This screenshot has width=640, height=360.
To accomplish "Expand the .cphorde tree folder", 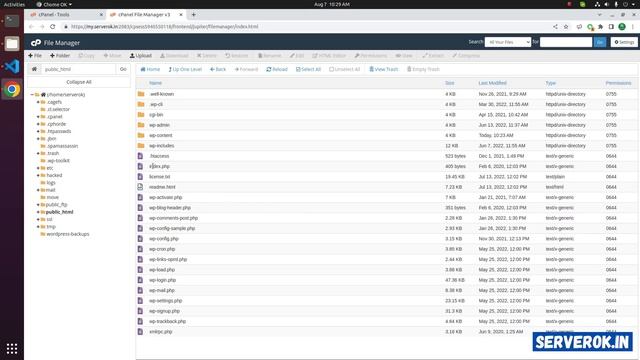I will tap(38, 124).
